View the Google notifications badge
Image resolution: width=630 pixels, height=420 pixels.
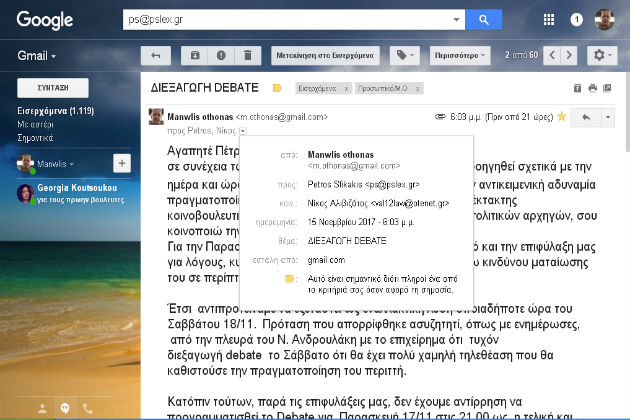coord(577,20)
